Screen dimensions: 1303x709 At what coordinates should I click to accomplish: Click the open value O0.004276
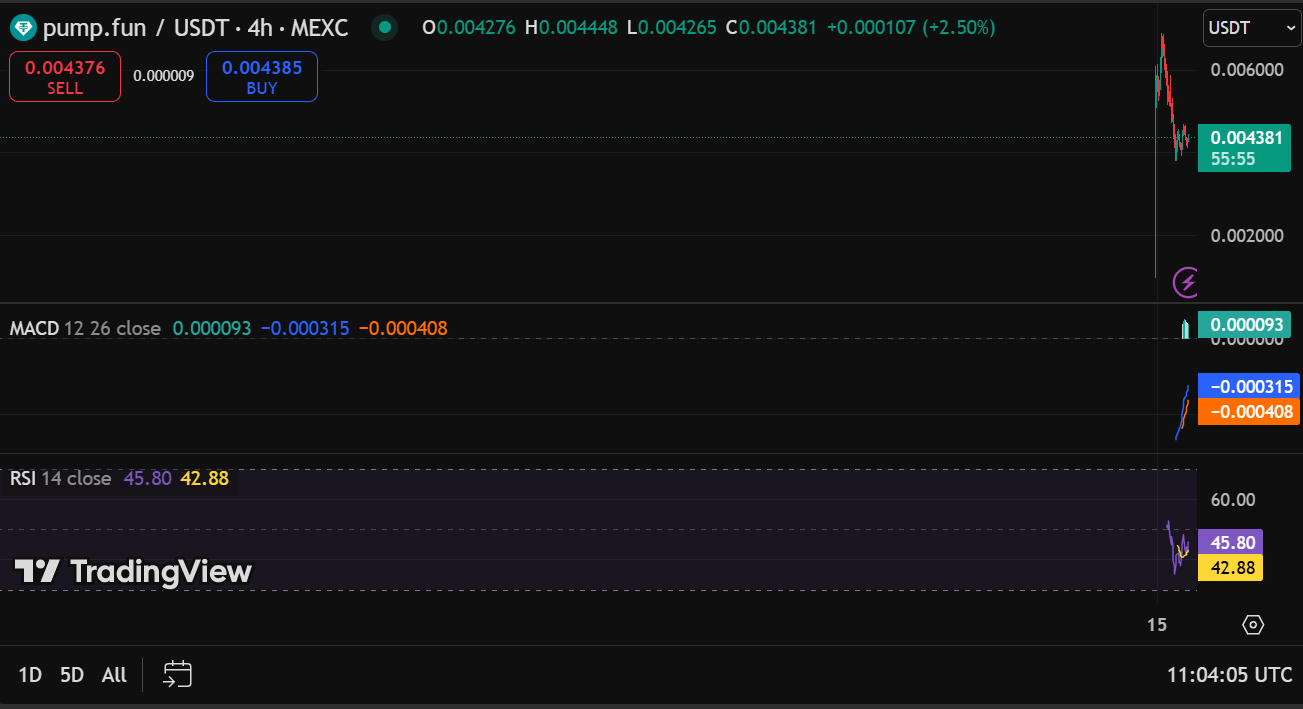pyautogui.click(x=469, y=28)
